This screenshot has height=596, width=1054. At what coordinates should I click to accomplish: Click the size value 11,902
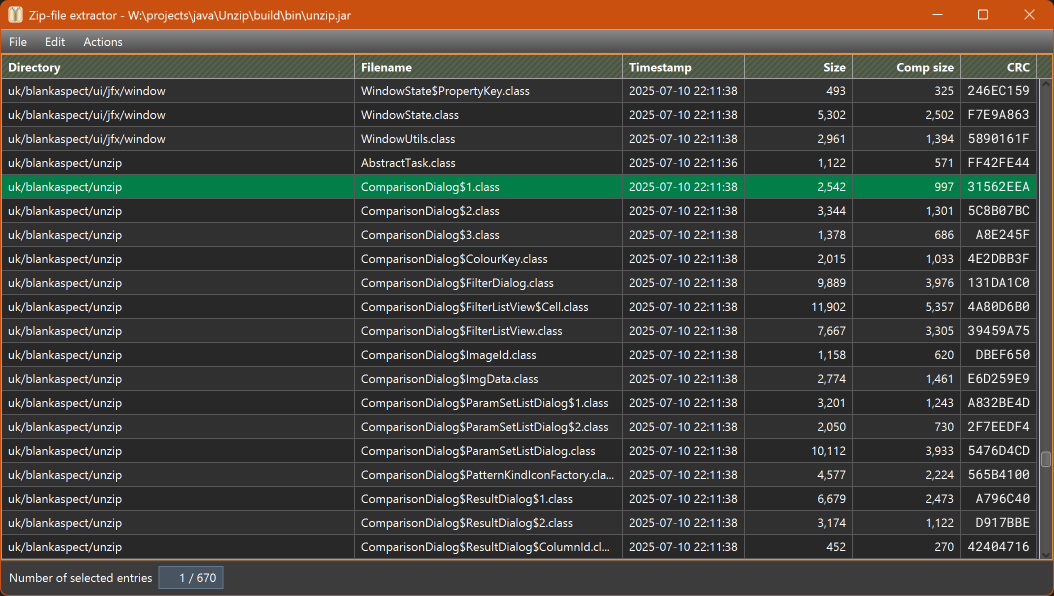828,307
